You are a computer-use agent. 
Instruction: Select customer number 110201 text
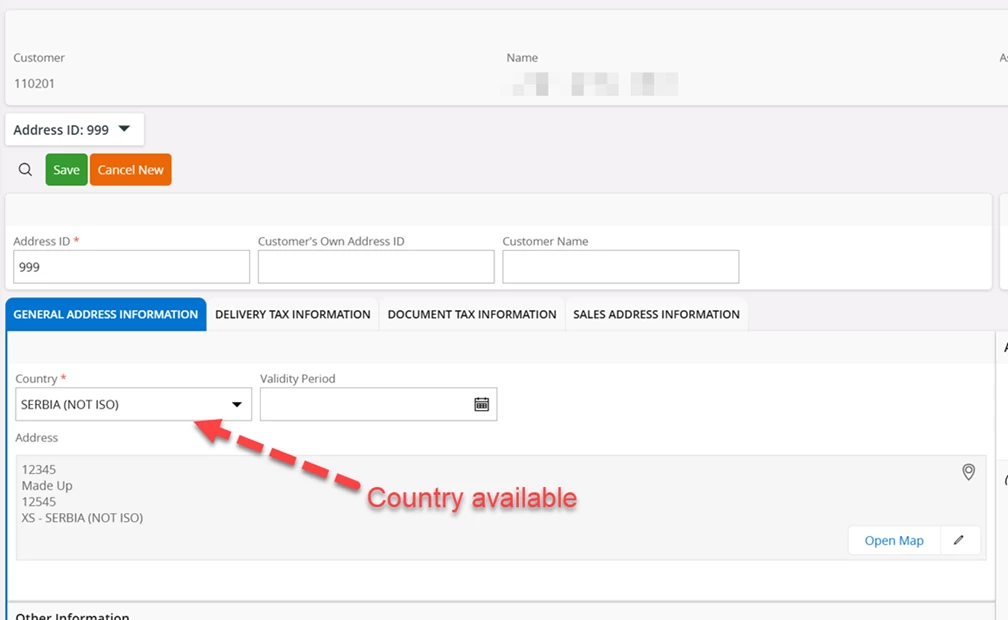click(34, 84)
